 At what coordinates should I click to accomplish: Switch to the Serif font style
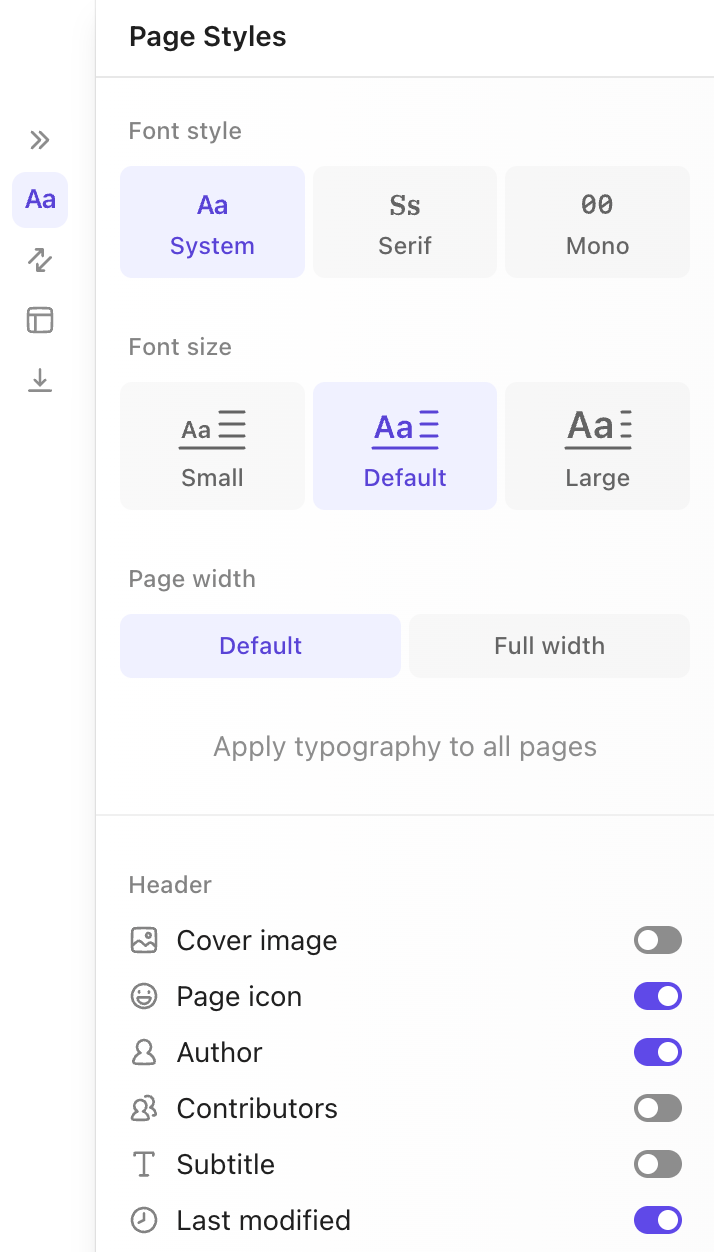coord(404,221)
